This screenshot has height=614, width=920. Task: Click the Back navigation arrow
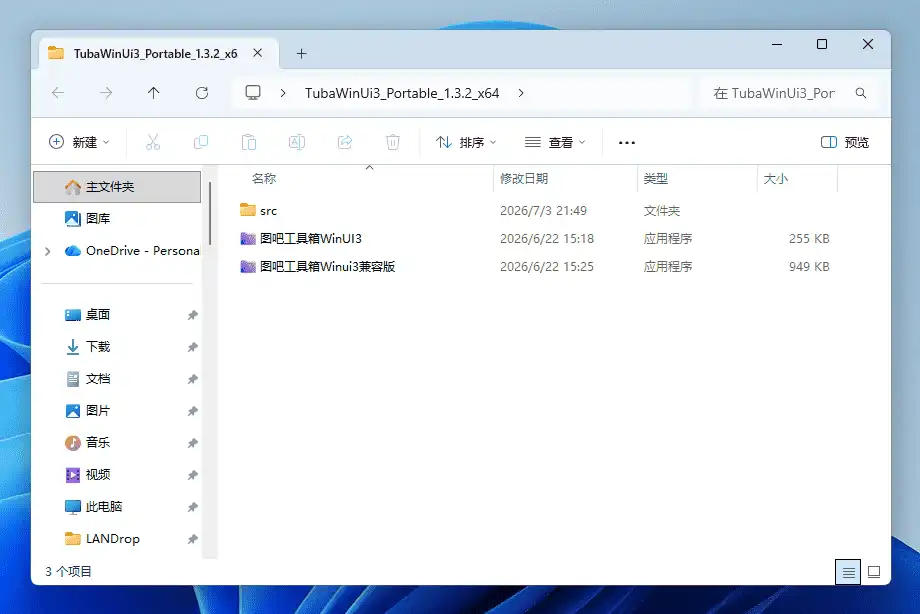pyautogui.click(x=58, y=93)
